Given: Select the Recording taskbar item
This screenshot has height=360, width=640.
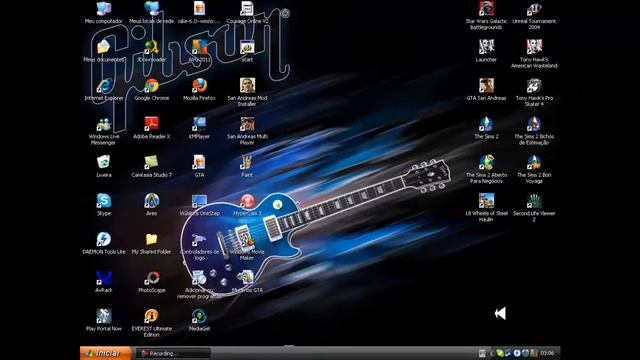Looking at the screenshot, I should point(173,353).
